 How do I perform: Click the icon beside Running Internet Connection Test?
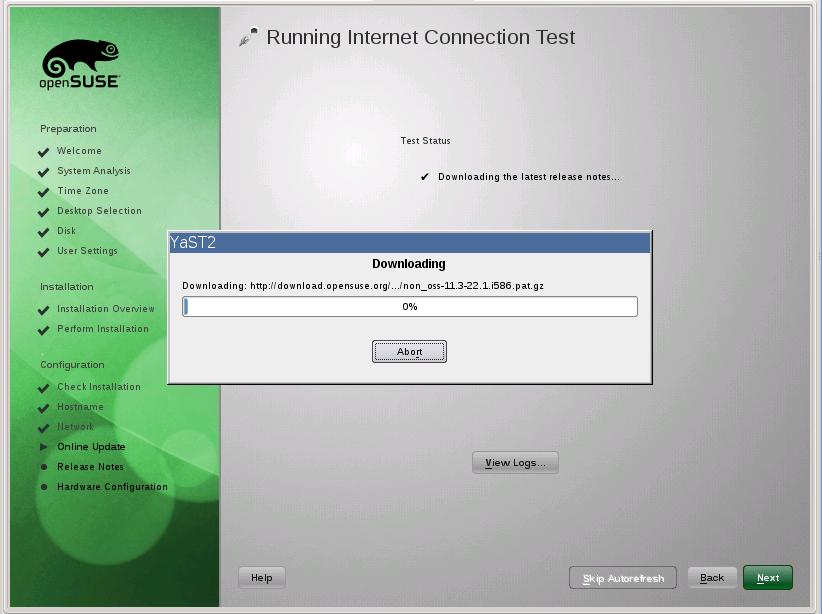[249, 38]
